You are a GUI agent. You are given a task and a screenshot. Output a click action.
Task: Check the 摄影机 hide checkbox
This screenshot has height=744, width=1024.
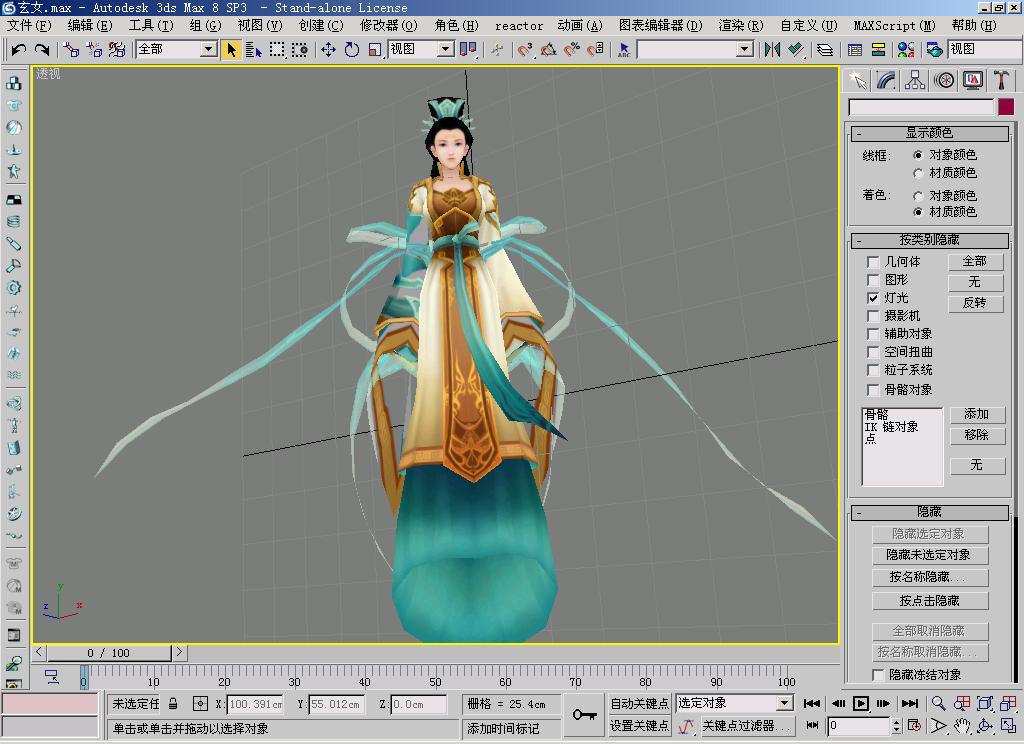point(872,315)
